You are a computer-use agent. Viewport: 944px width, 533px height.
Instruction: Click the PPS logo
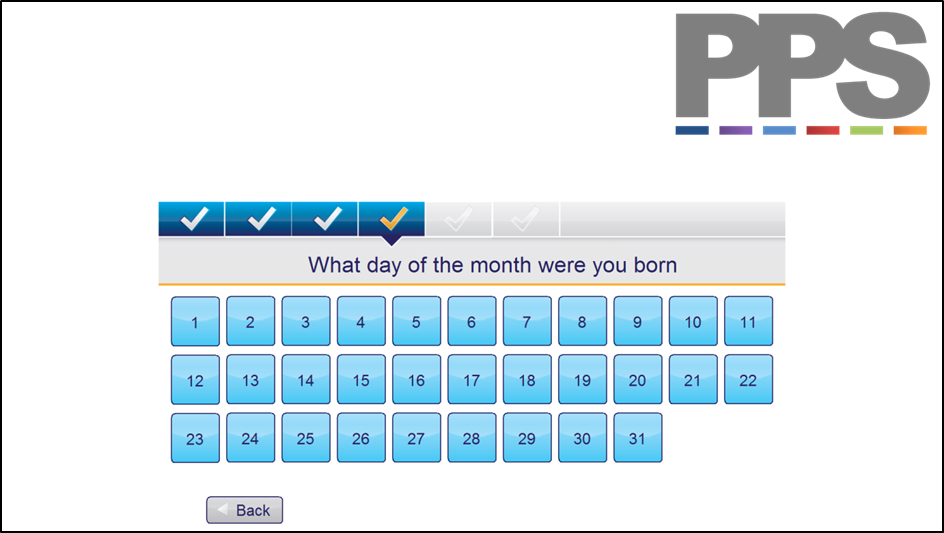(802, 73)
